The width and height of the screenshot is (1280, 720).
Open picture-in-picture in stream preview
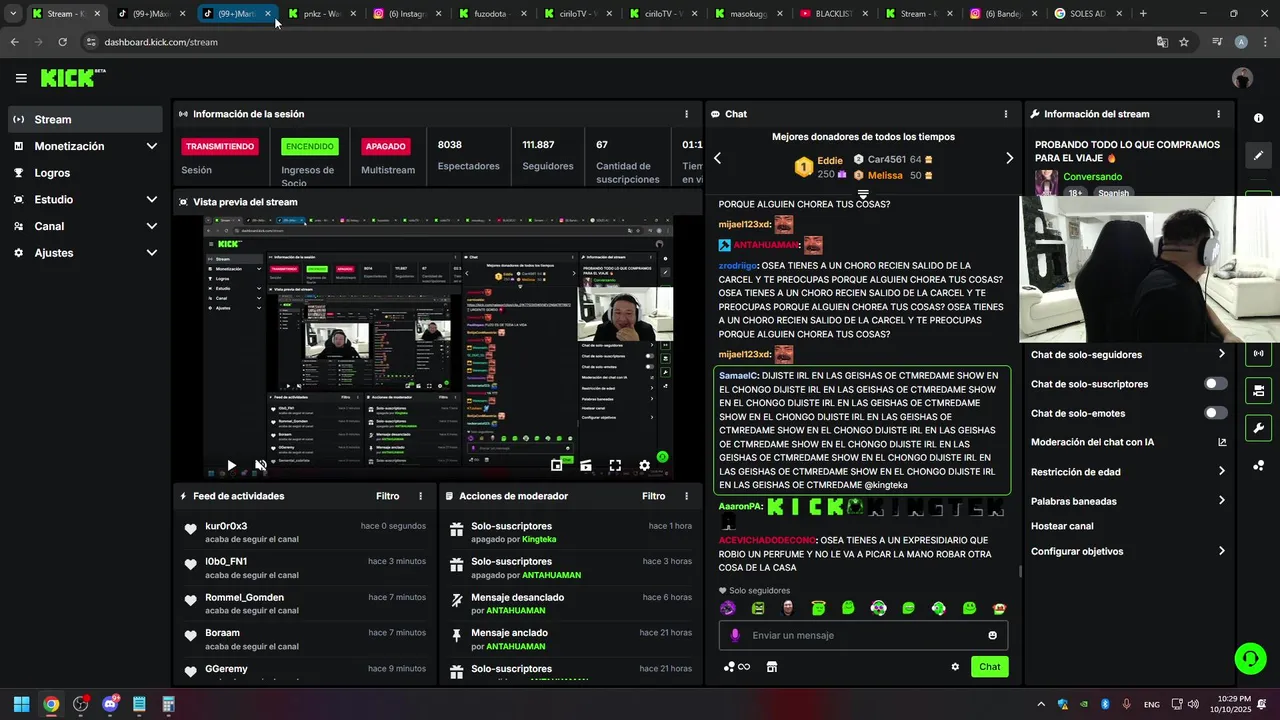tap(557, 465)
